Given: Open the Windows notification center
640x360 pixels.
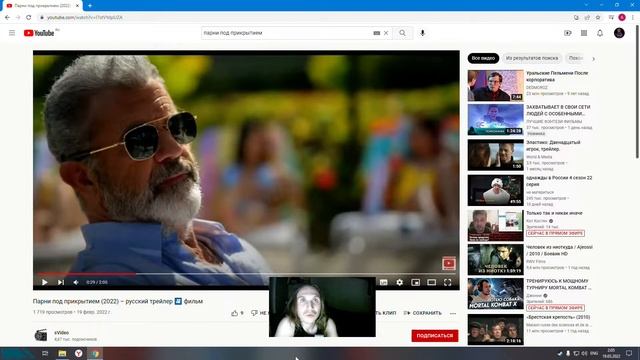Looking at the screenshot, I should [629, 353].
